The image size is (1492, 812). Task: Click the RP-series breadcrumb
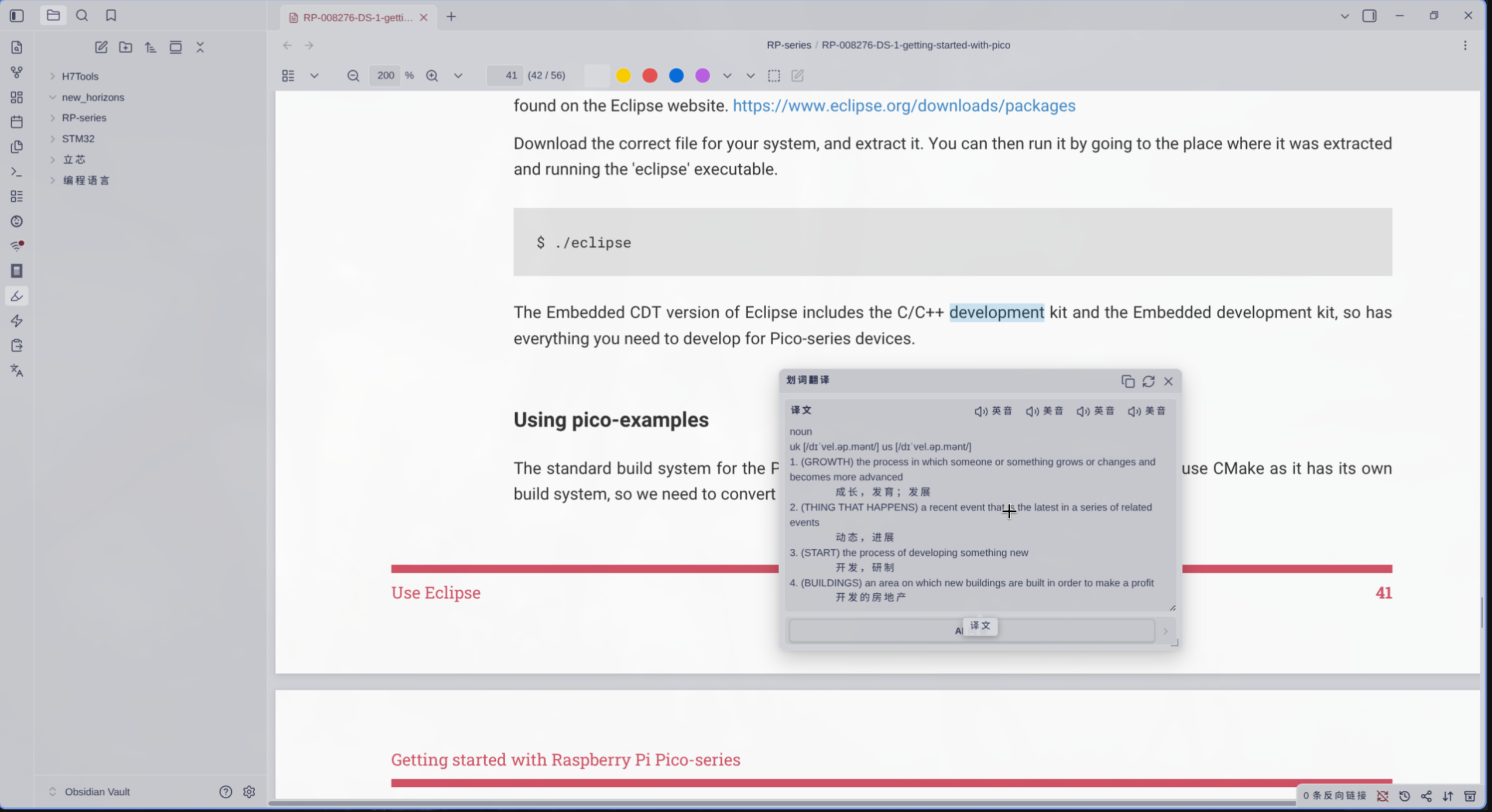[x=788, y=45]
